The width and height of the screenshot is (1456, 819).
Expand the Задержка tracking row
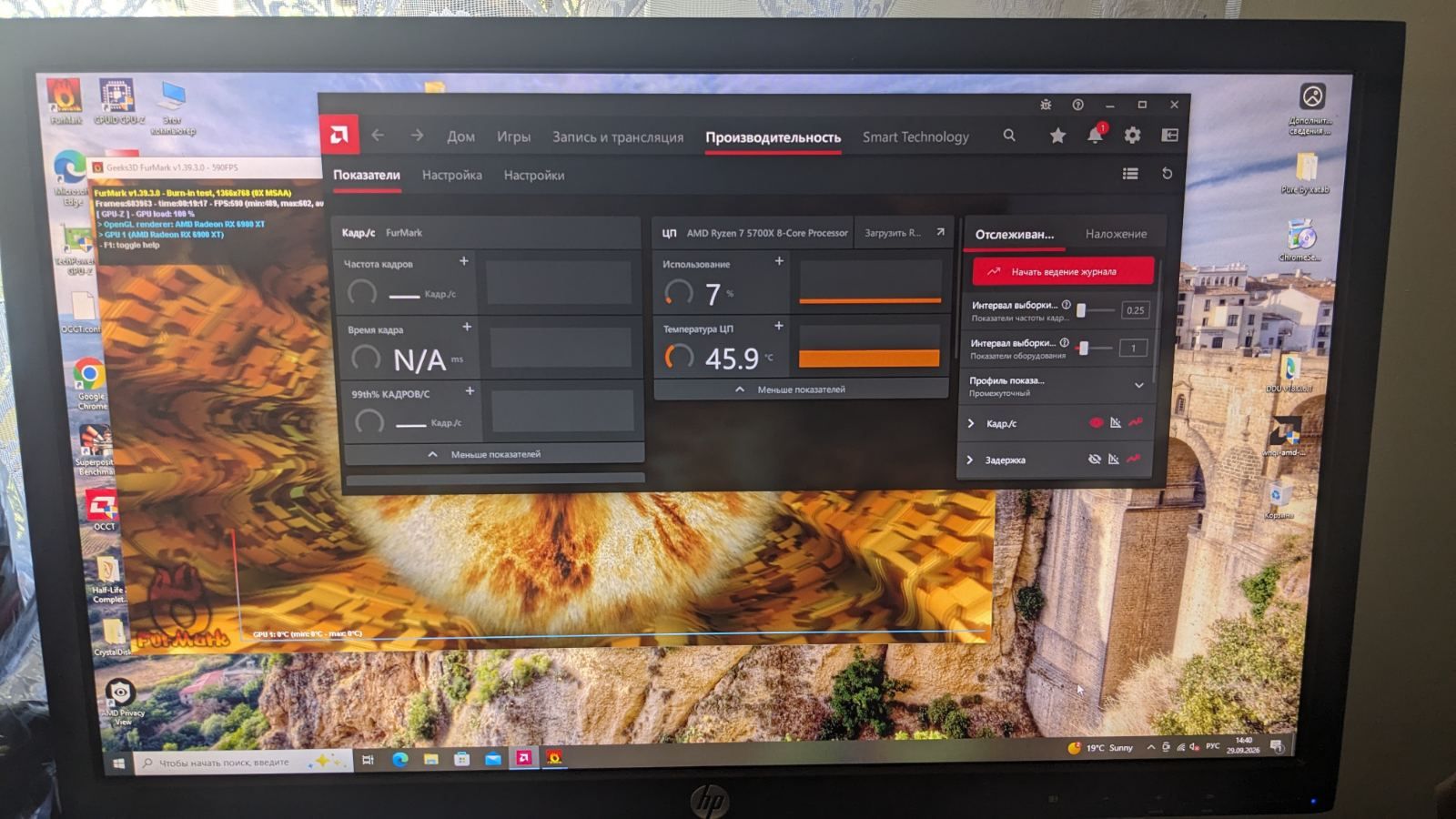pos(970,460)
